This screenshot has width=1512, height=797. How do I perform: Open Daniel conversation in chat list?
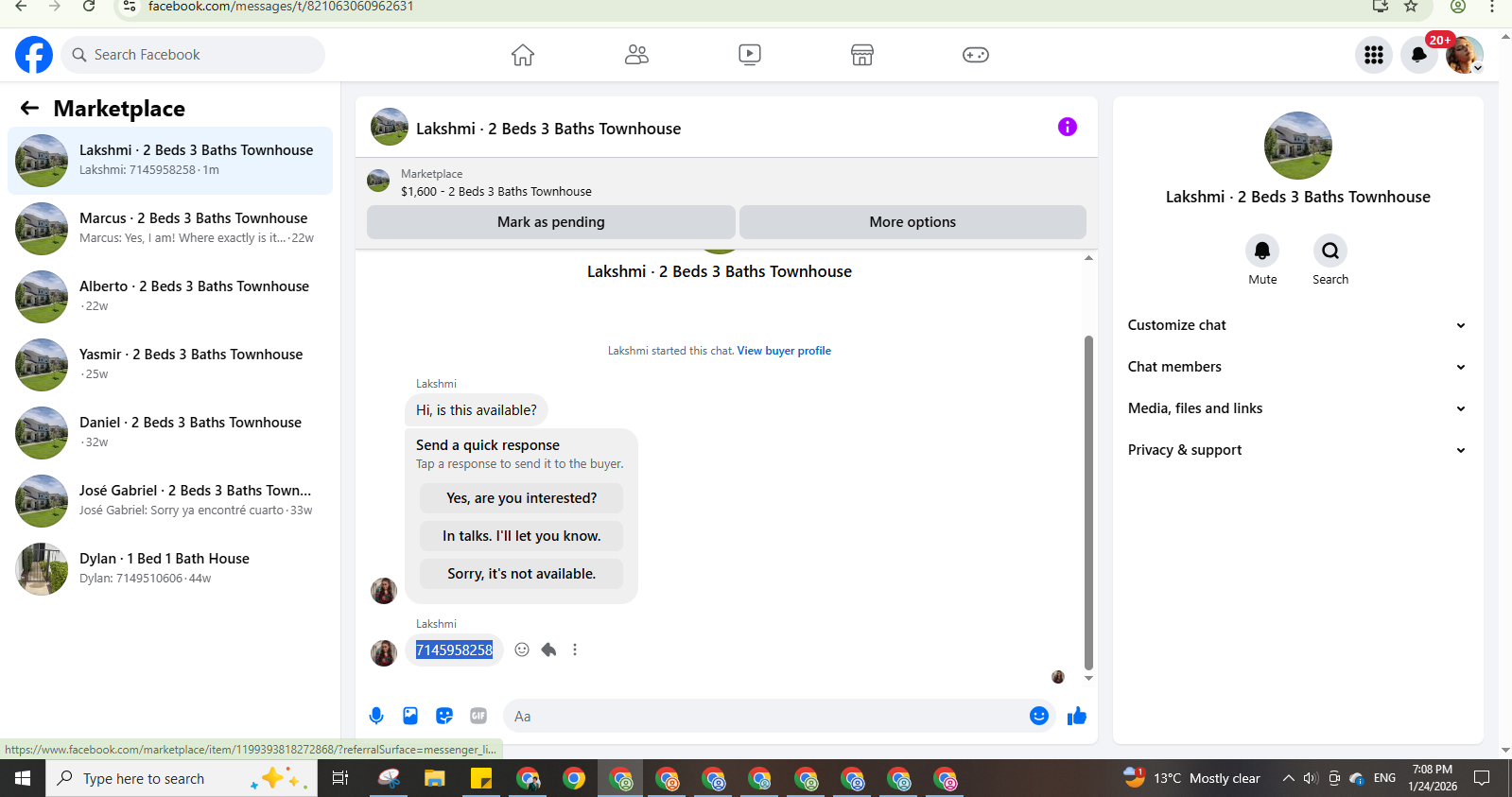coord(170,433)
